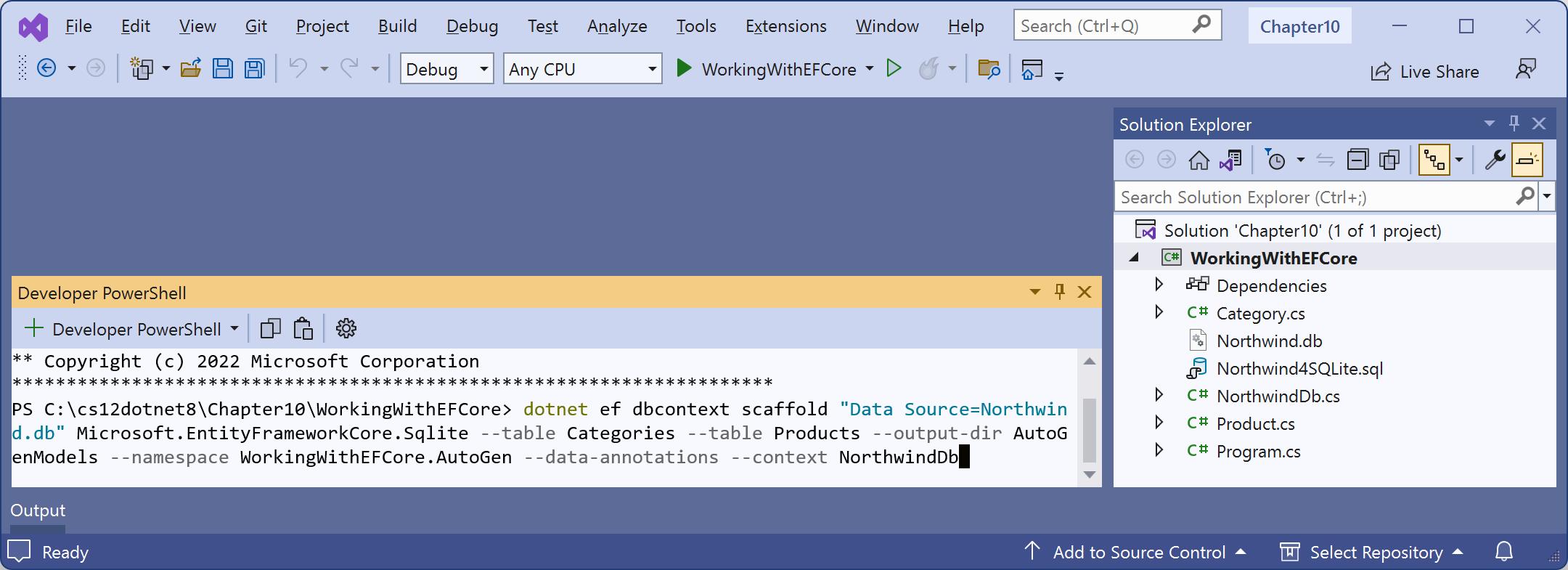
Task: Click the PowerShell terminal scrollbar thumb
Action: [1089, 430]
